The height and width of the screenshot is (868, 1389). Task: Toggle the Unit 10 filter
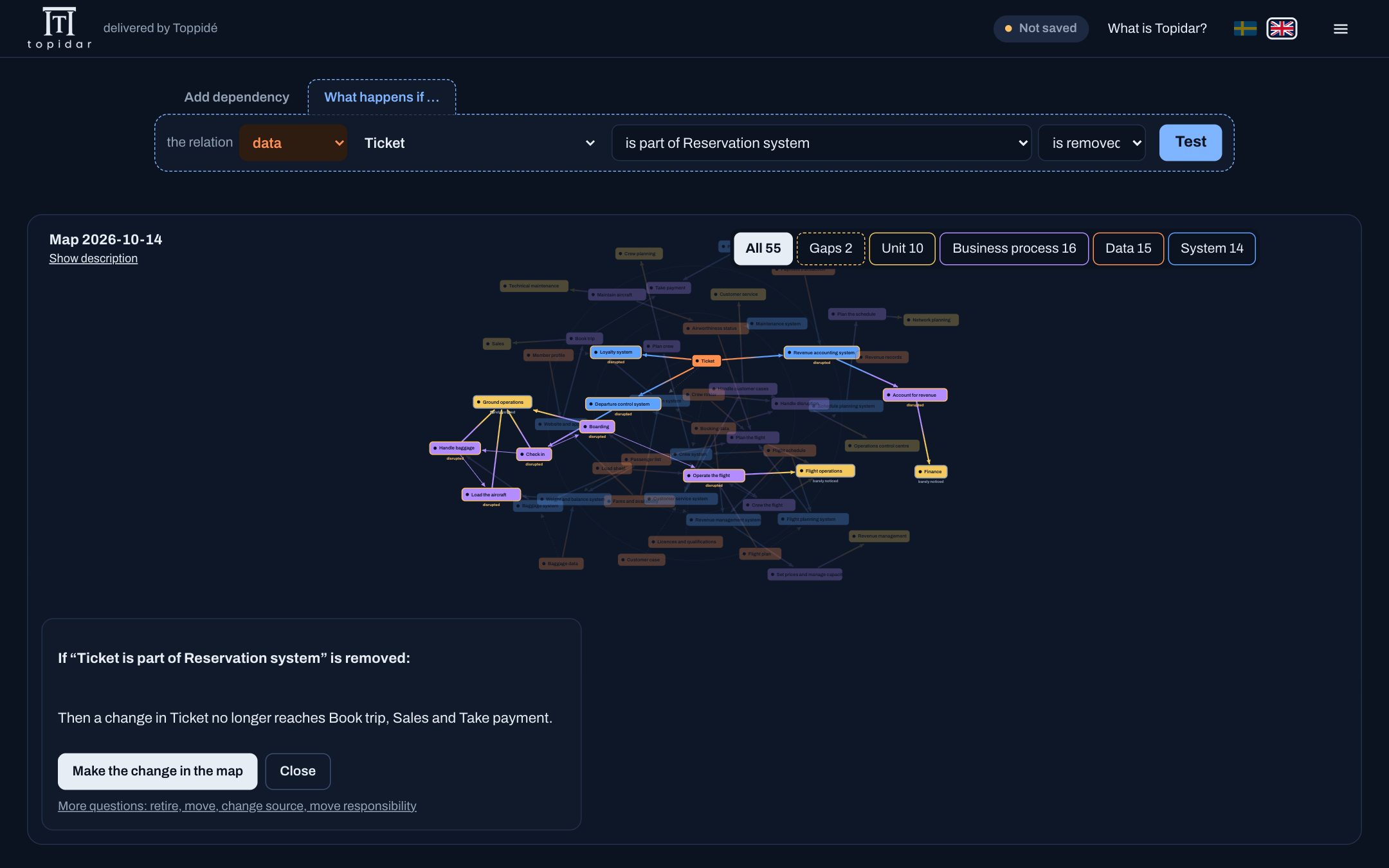[902, 248]
